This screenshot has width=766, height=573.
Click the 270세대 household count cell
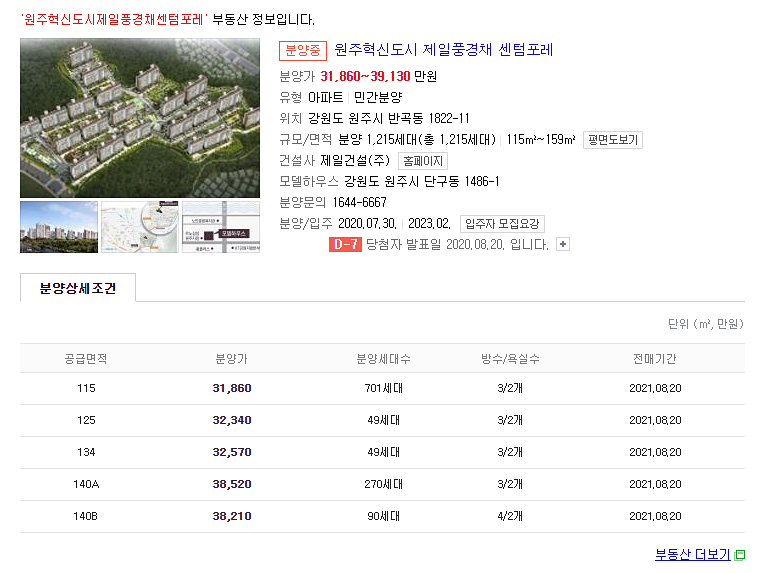pos(383,484)
